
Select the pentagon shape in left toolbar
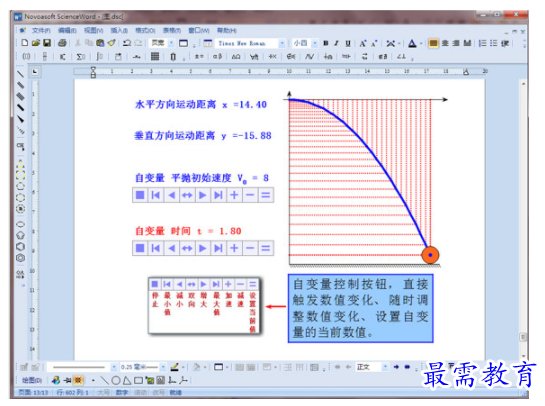(x=21, y=235)
